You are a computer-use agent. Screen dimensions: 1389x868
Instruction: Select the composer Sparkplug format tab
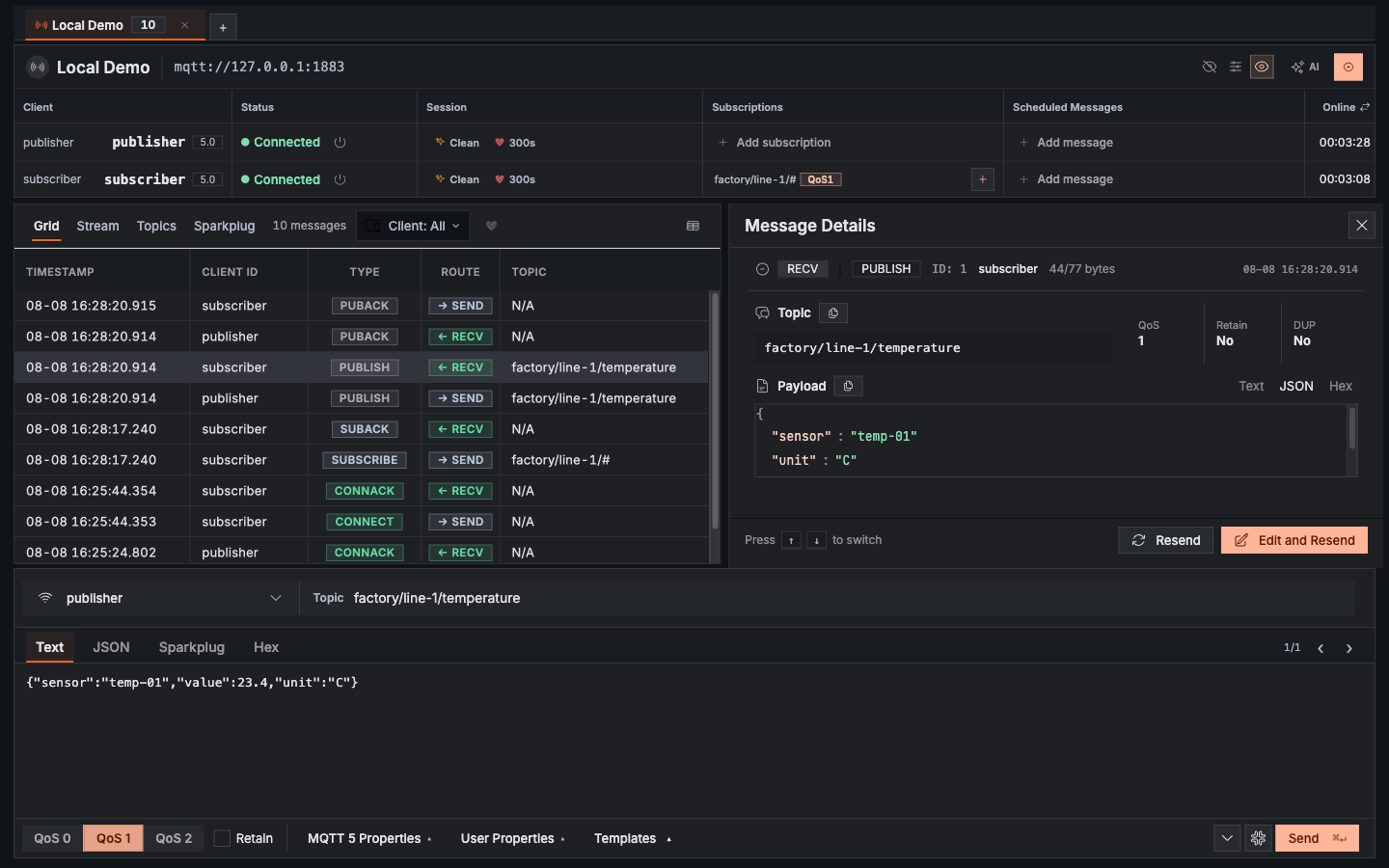(x=192, y=647)
